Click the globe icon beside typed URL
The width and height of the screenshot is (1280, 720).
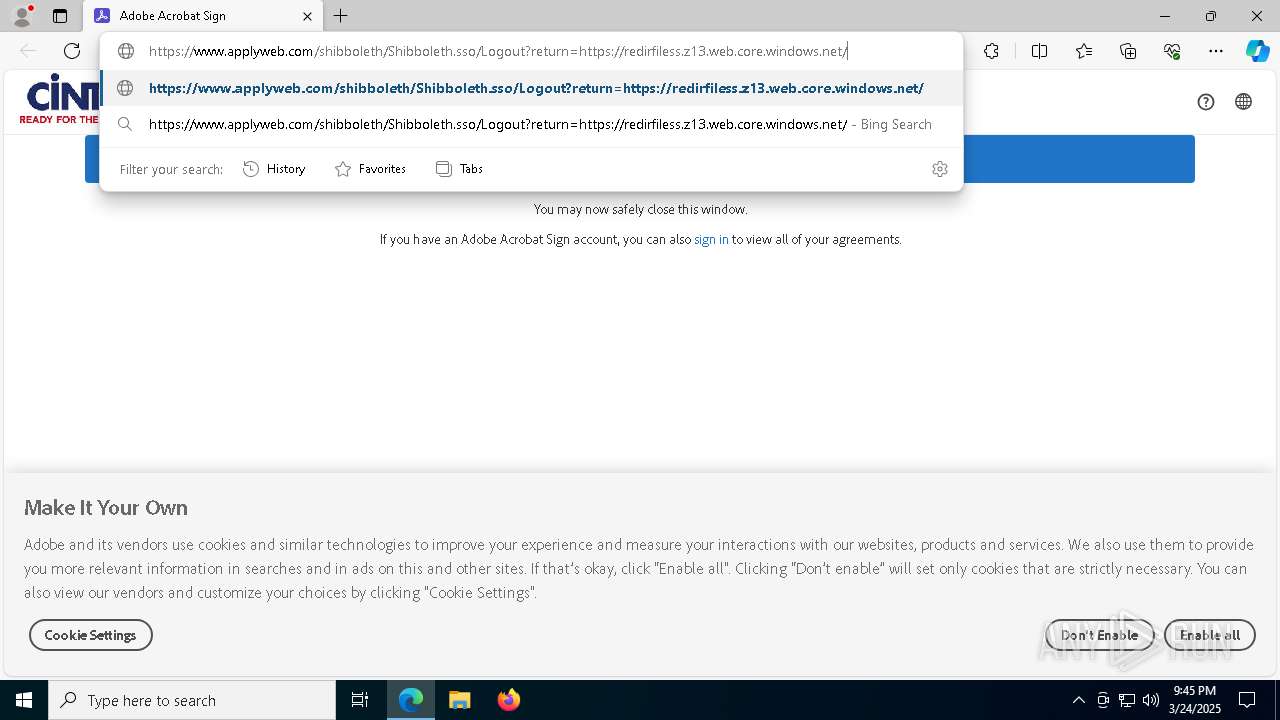pyautogui.click(x=126, y=51)
